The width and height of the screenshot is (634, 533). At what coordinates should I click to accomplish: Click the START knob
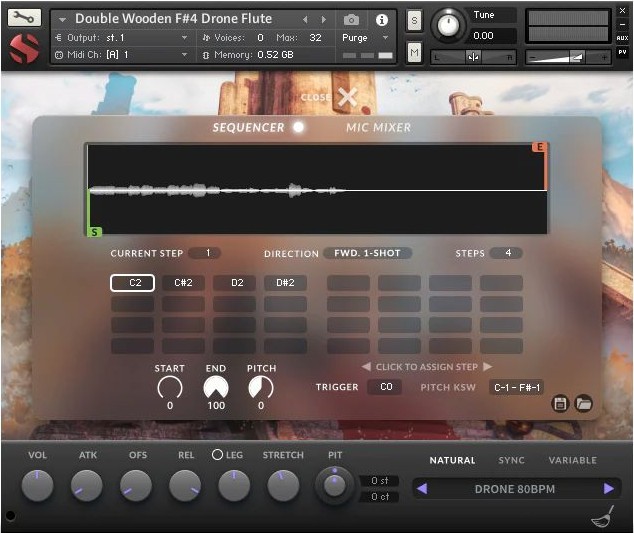169,387
